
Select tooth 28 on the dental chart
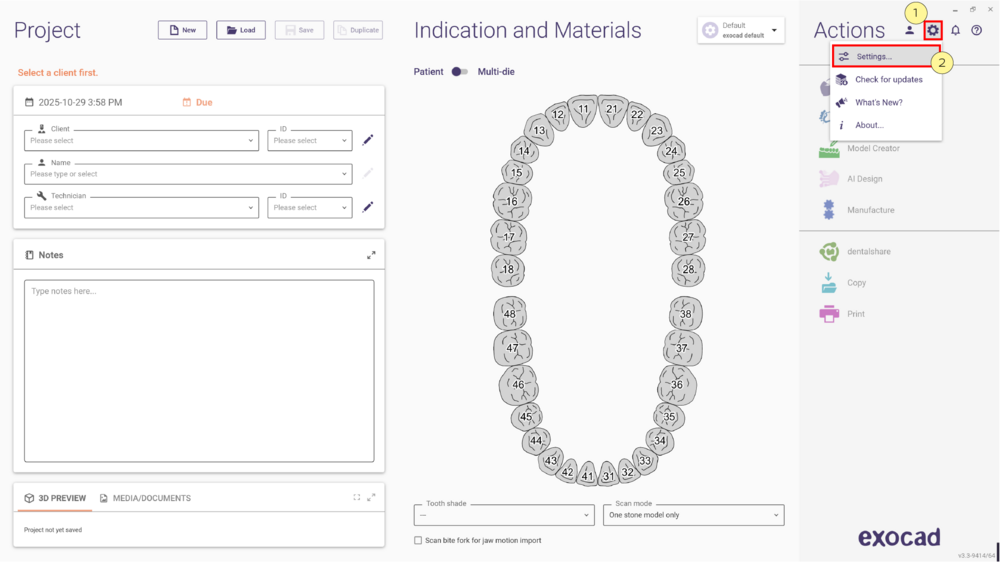688,269
